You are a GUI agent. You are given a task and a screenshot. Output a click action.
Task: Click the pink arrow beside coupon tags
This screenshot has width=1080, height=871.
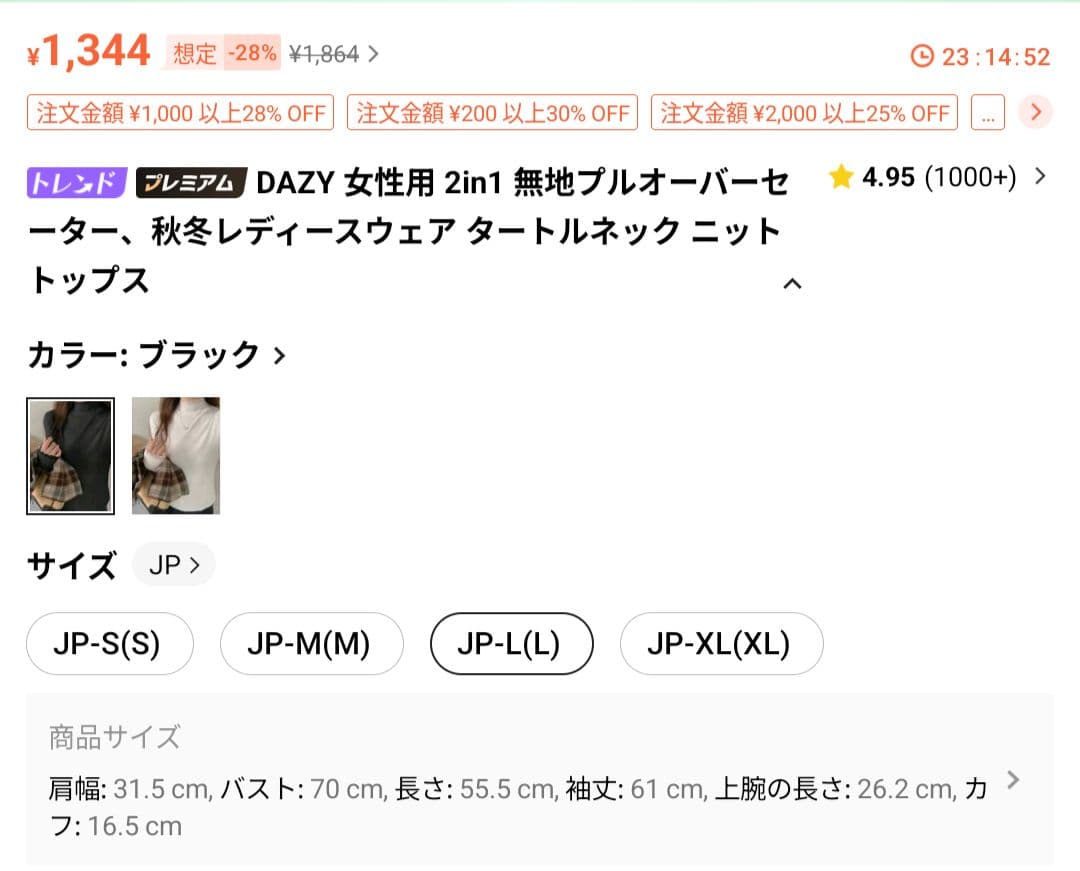point(1035,112)
